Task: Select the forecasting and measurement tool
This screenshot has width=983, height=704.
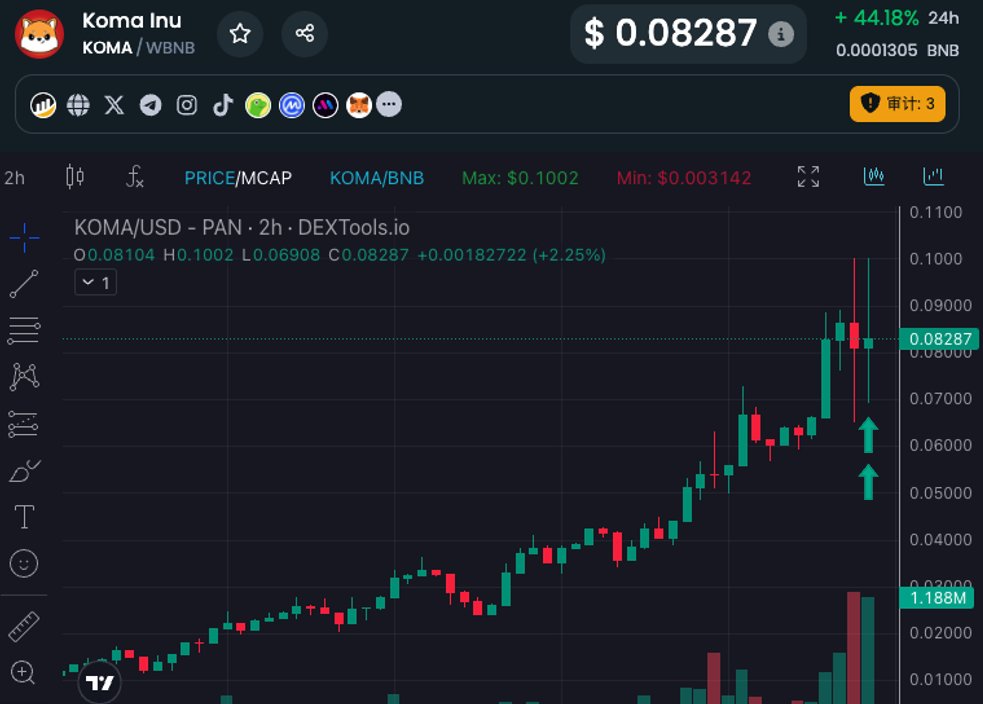Action: [x=23, y=424]
